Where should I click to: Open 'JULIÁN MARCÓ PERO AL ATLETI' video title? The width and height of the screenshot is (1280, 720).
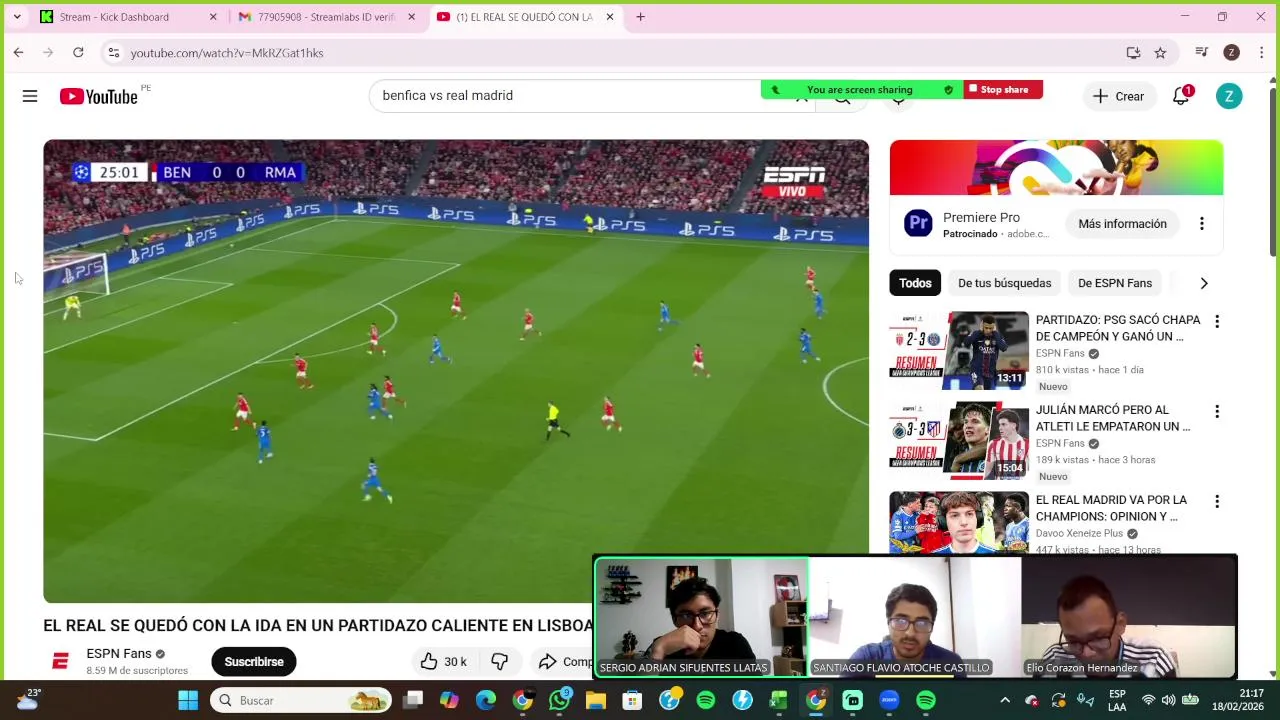1113,418
